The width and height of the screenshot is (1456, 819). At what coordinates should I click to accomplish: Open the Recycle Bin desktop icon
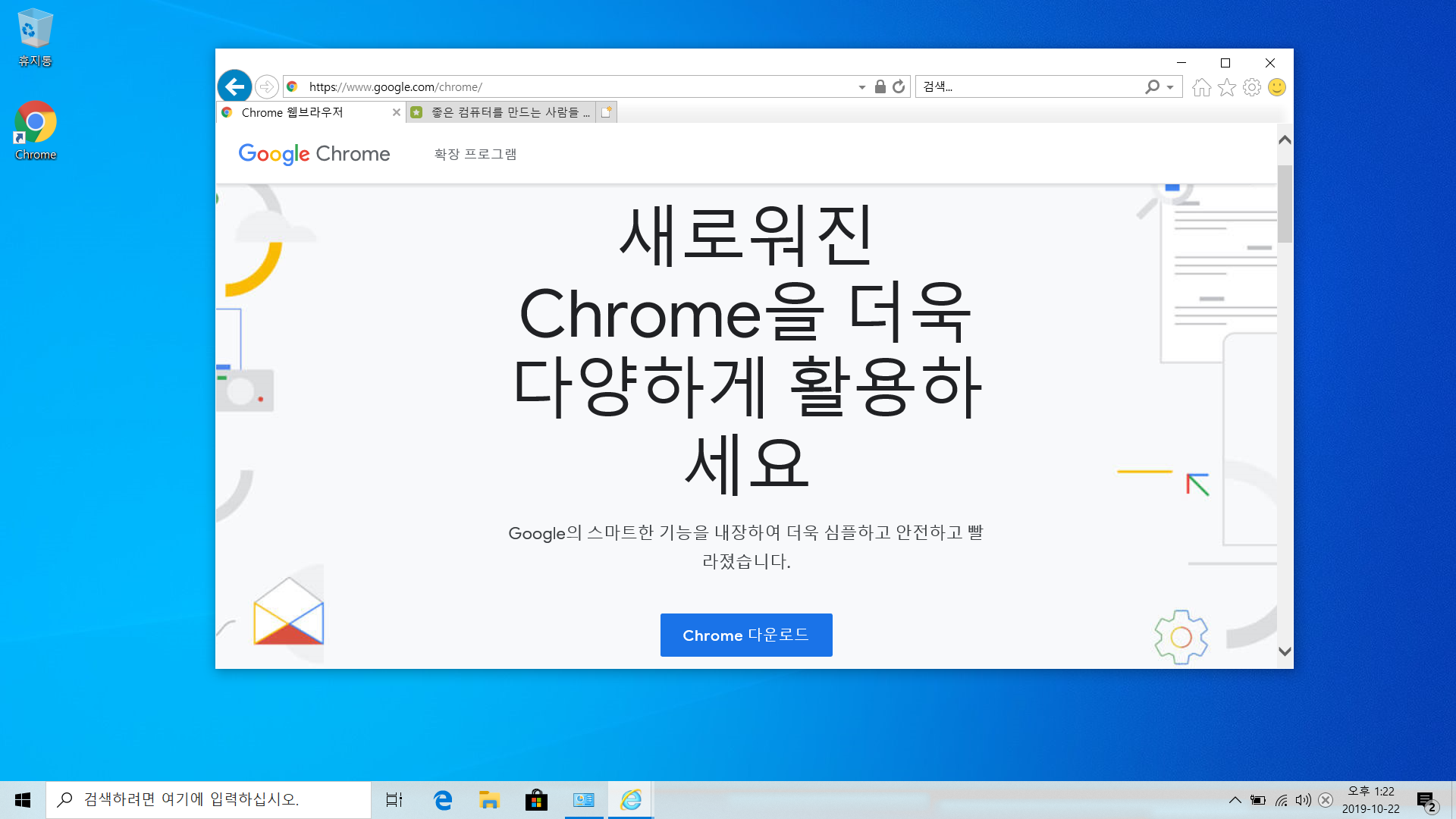click(x=35, y=37)
